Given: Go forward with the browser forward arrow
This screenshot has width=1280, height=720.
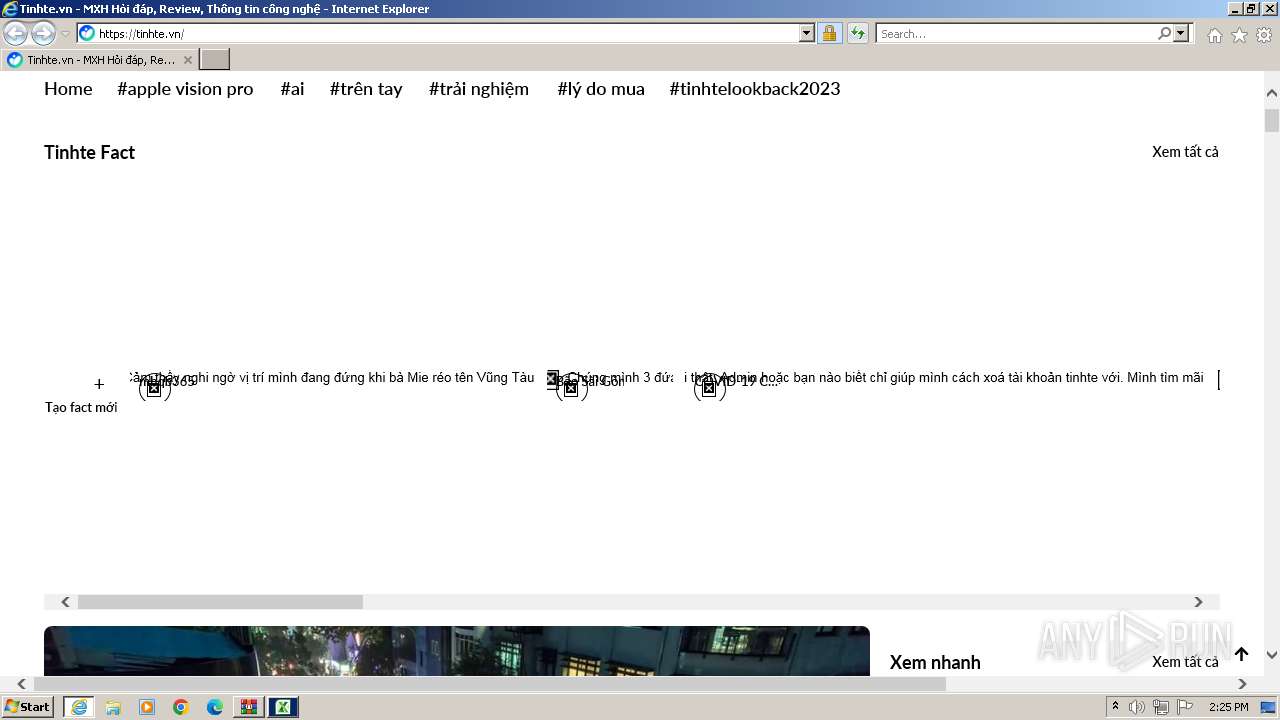Looking at the screenshot, I should click(43, 34).
